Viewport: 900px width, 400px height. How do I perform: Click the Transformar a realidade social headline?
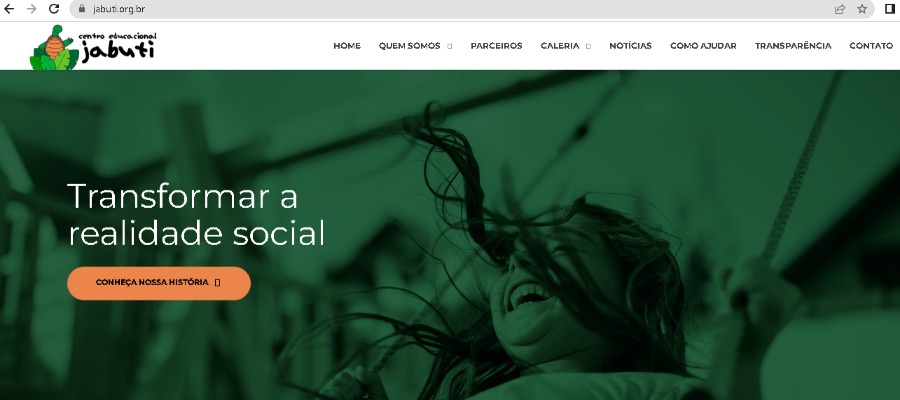coord(196,215)
